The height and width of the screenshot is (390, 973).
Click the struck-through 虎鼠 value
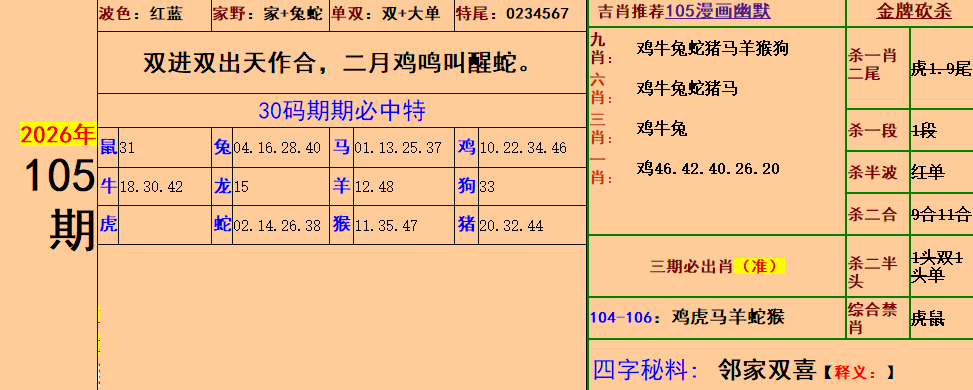928,319
